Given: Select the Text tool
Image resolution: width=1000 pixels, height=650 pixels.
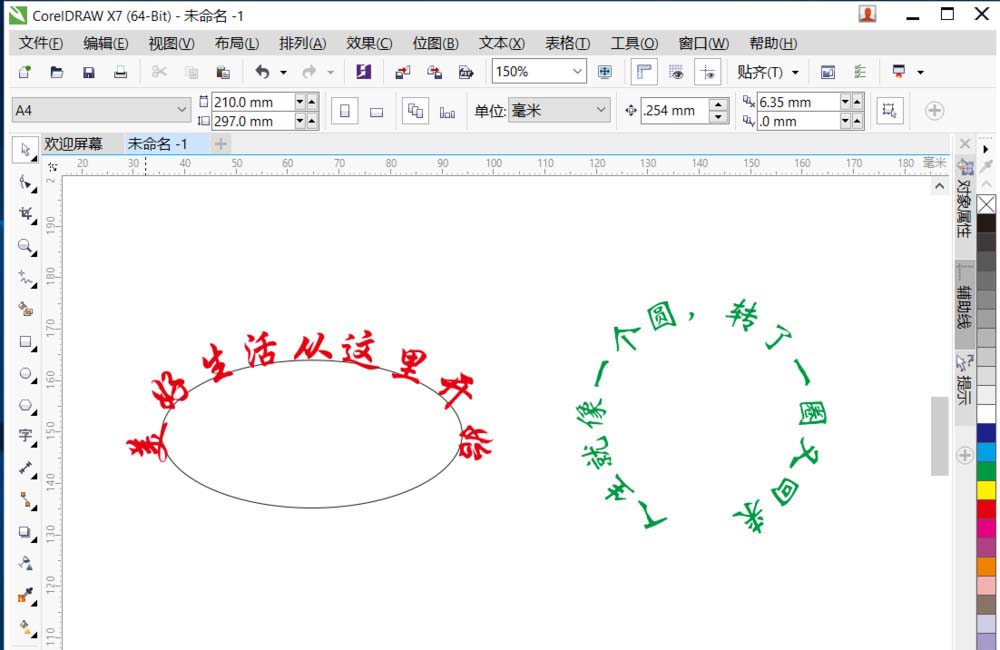Looking at the screenshot, I should click(25, 436).
